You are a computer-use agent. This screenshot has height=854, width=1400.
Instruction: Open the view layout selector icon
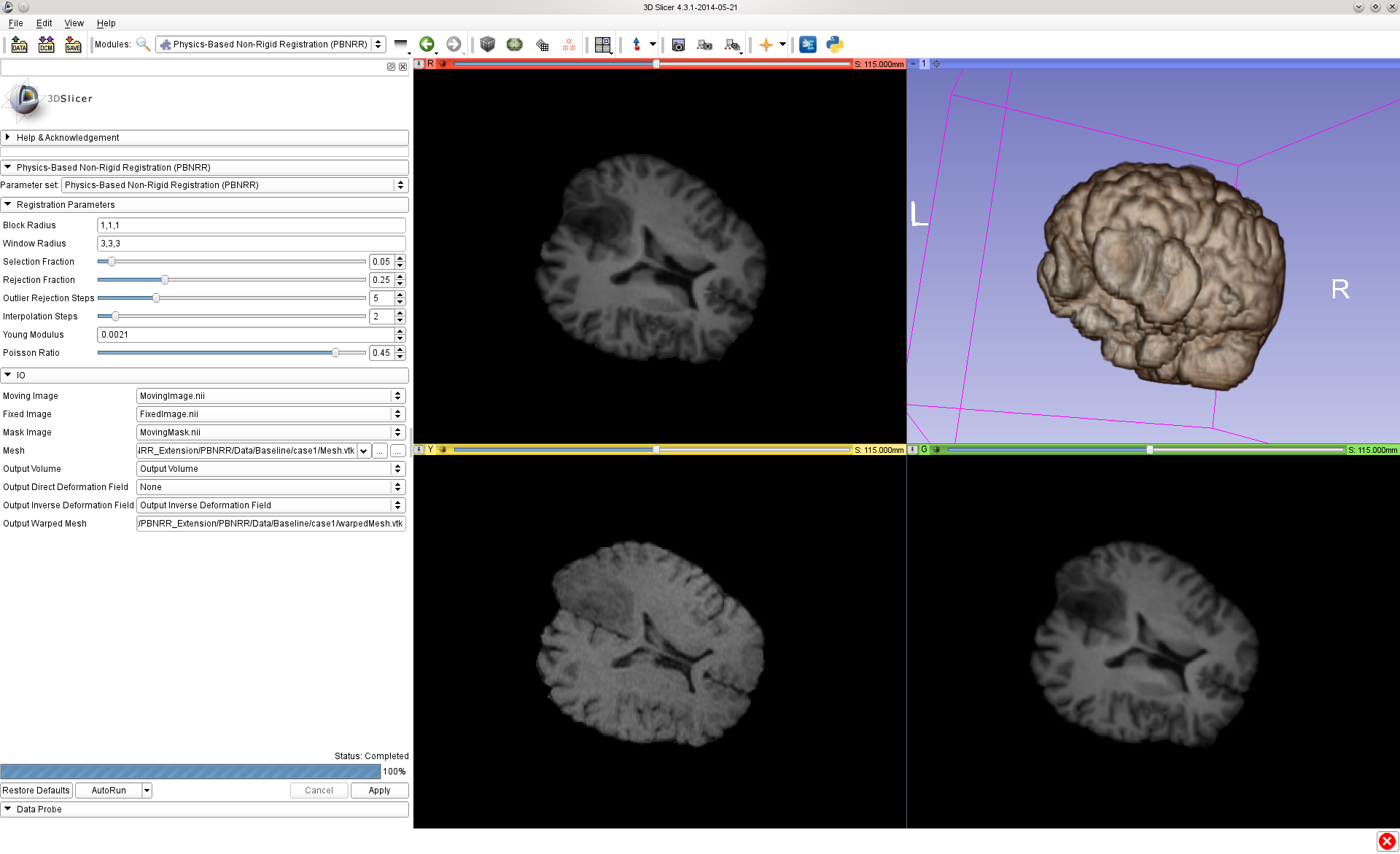coord(602,44)
